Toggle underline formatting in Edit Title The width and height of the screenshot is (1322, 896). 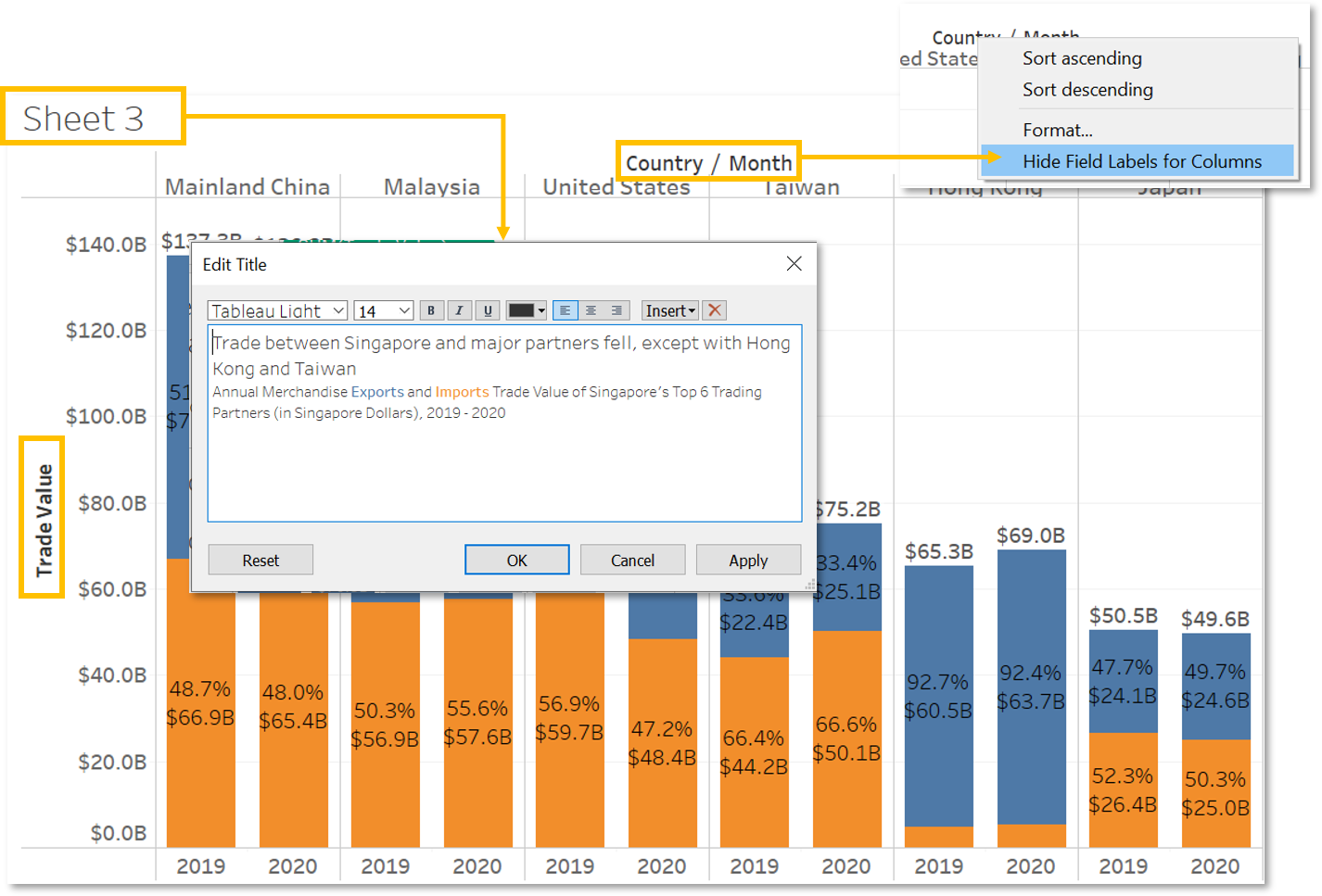(488, 310)
